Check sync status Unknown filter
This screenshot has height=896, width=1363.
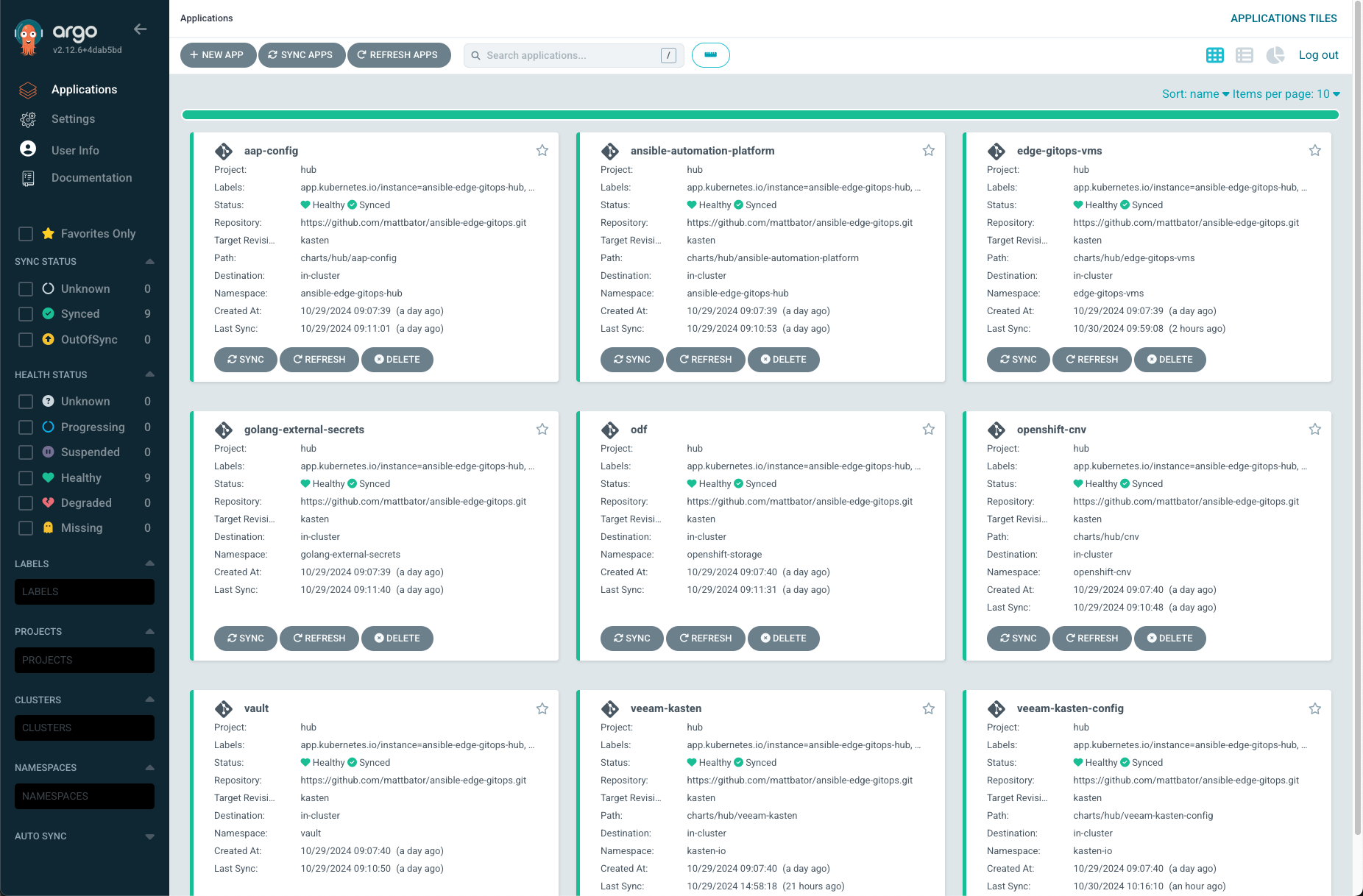pos(26,289)
